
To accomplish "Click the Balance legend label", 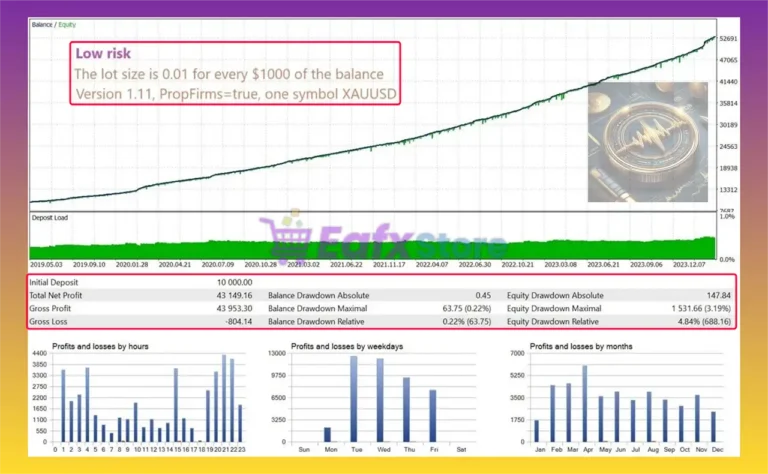I will 42,24.
